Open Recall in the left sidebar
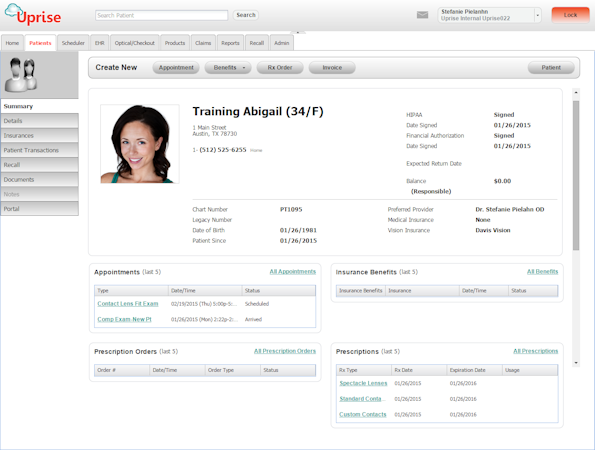The height and width of the screenshot is (450, 595). pos(39,165)
